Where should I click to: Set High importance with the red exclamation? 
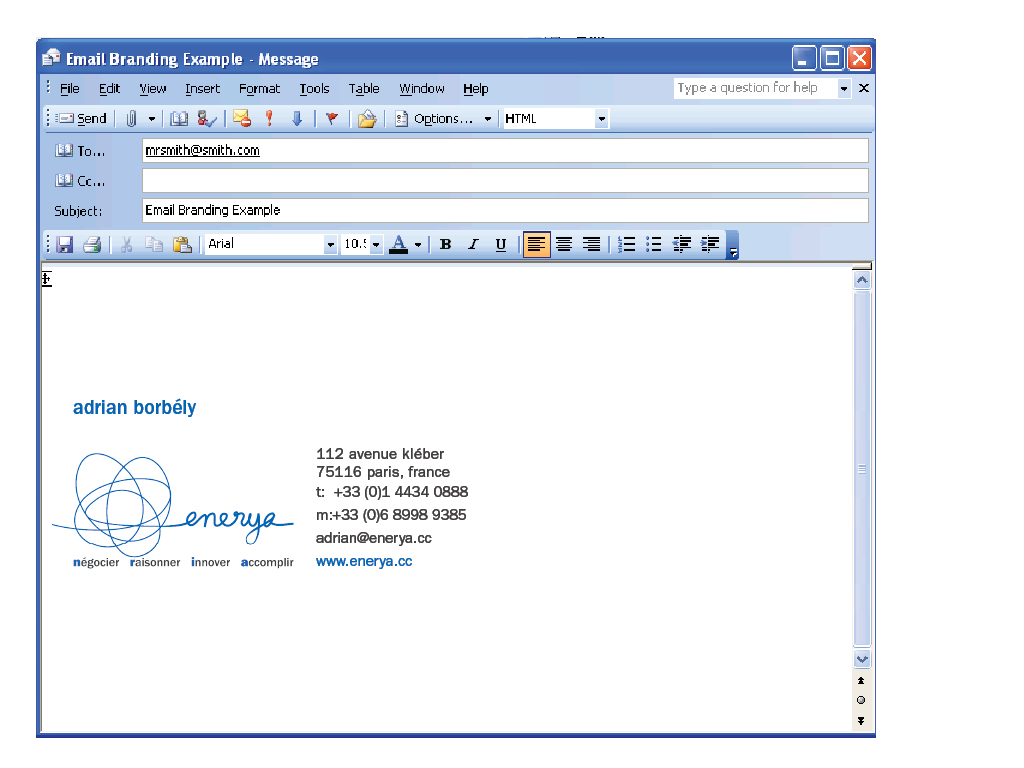[x=269, y=119]
